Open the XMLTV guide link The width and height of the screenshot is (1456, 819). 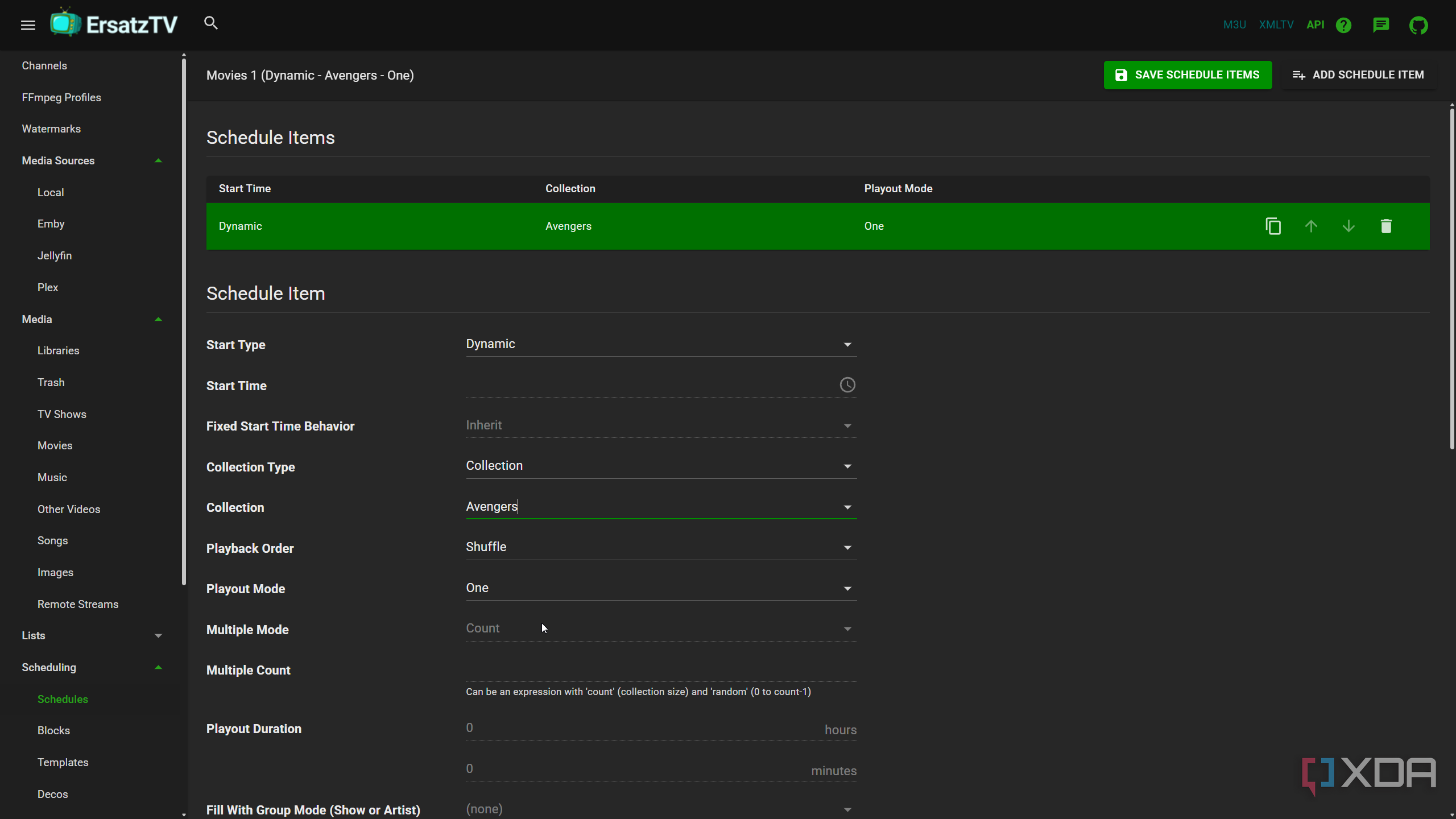click(x=1276, y=25)
